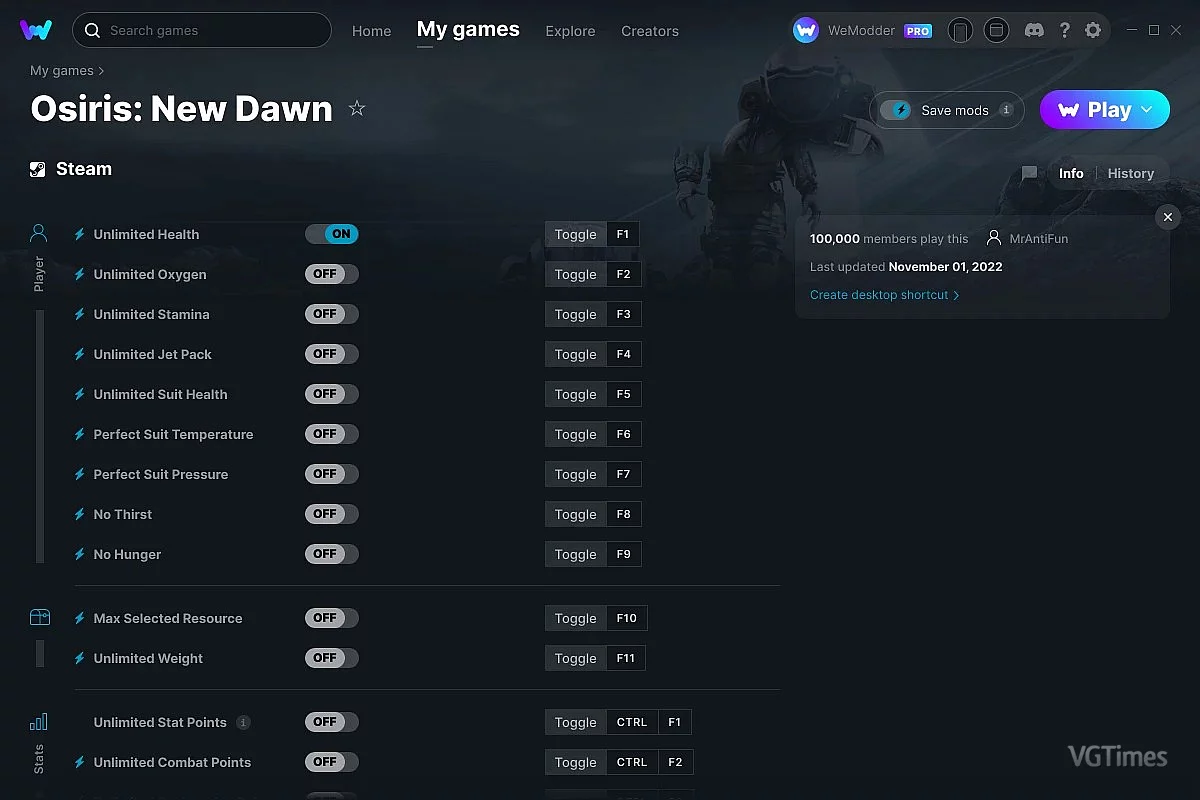Click the lightning icon beside Unlimited Stamina
Image resolution: width=1200 pixels, height=800 pixels.
click(x=80, y=314)
